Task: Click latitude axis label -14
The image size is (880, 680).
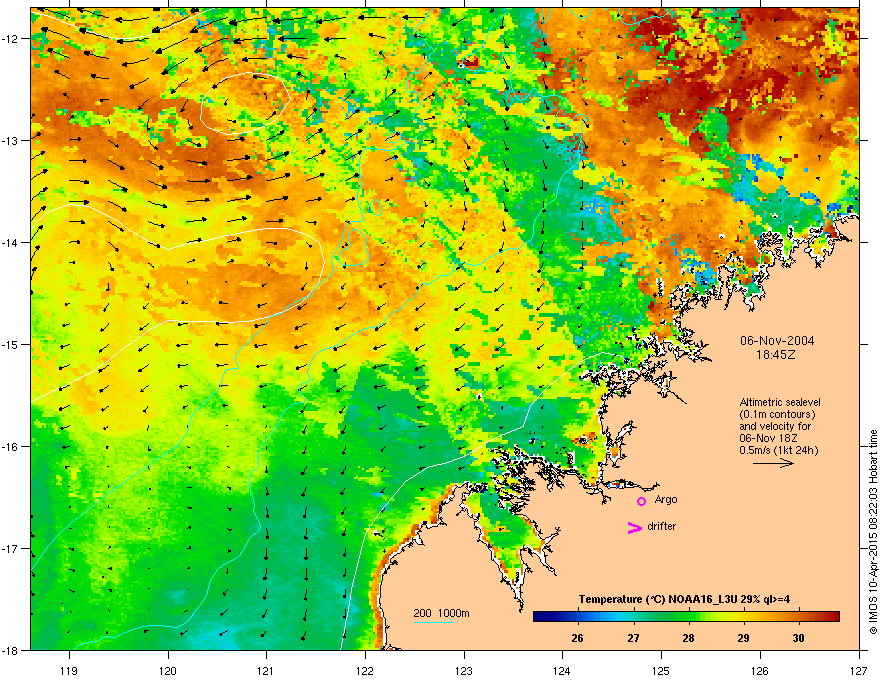Action: point(11,242)
